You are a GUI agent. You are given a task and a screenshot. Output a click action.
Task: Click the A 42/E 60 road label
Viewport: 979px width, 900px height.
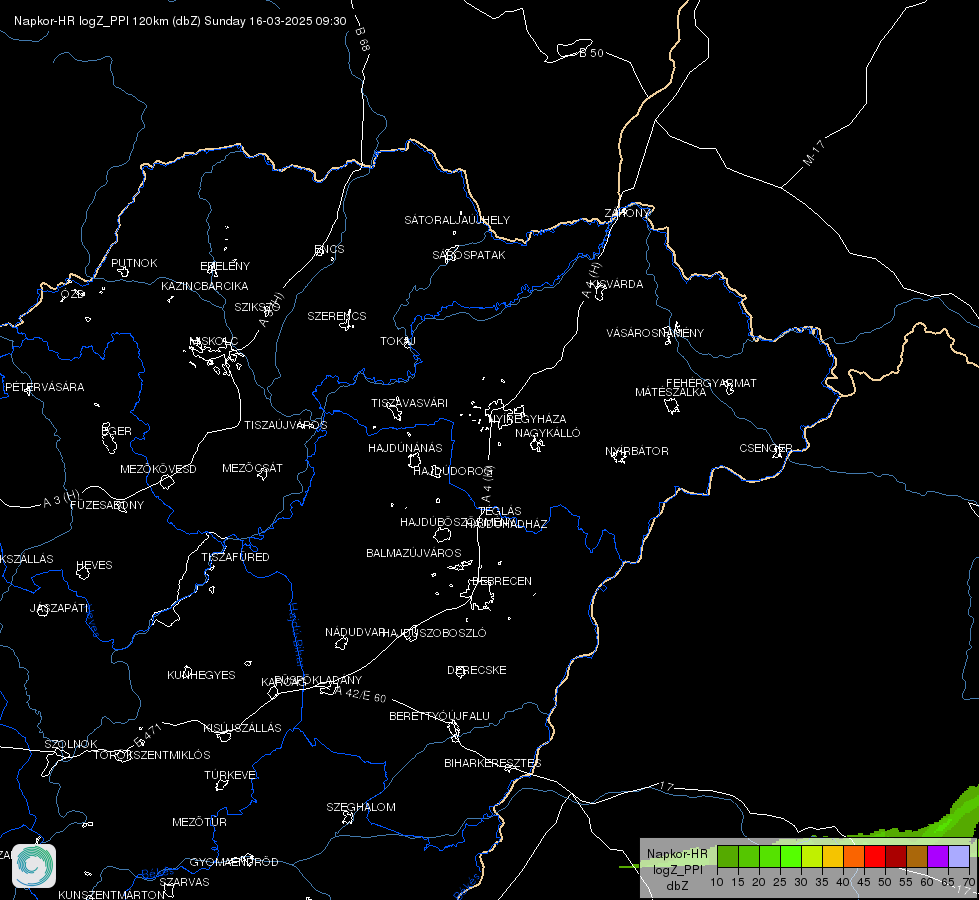[x=361, y=694]
